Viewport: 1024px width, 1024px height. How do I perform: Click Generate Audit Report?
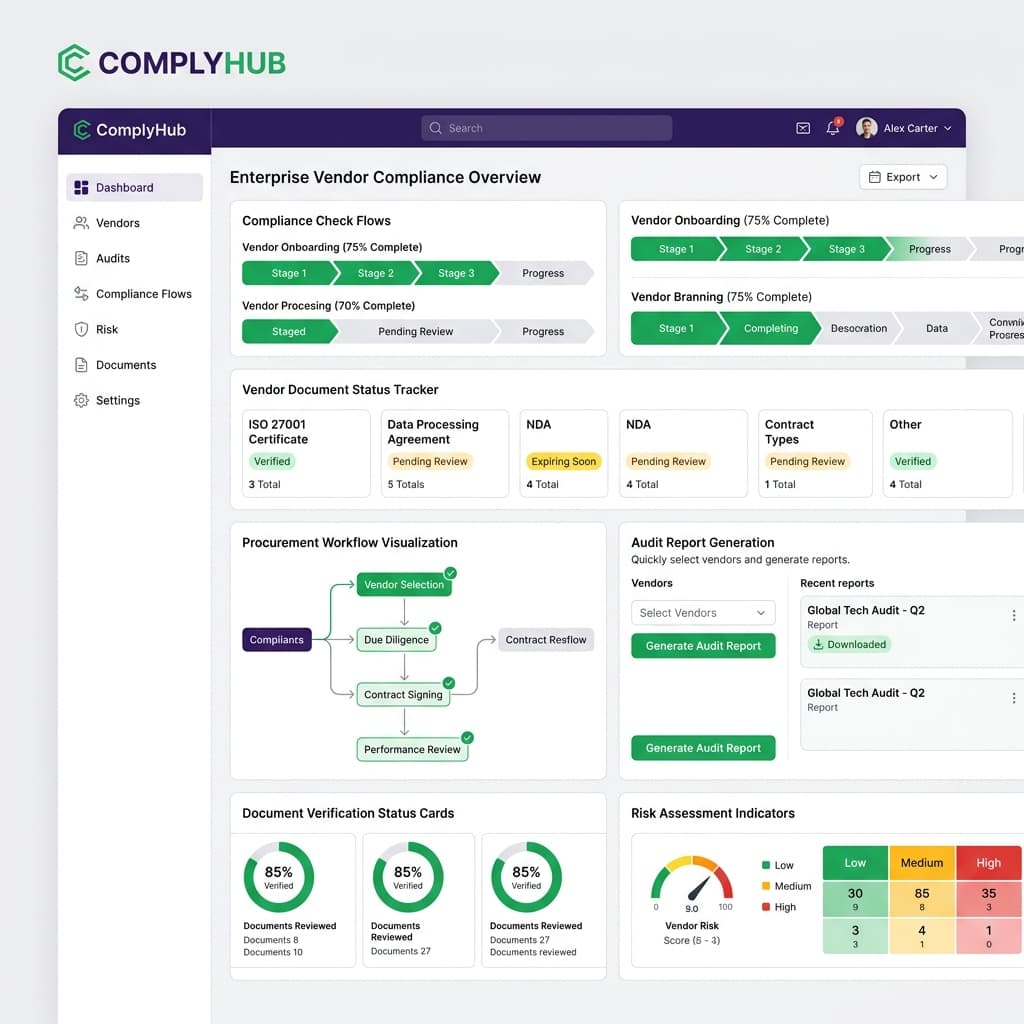(x=703, y=646)
